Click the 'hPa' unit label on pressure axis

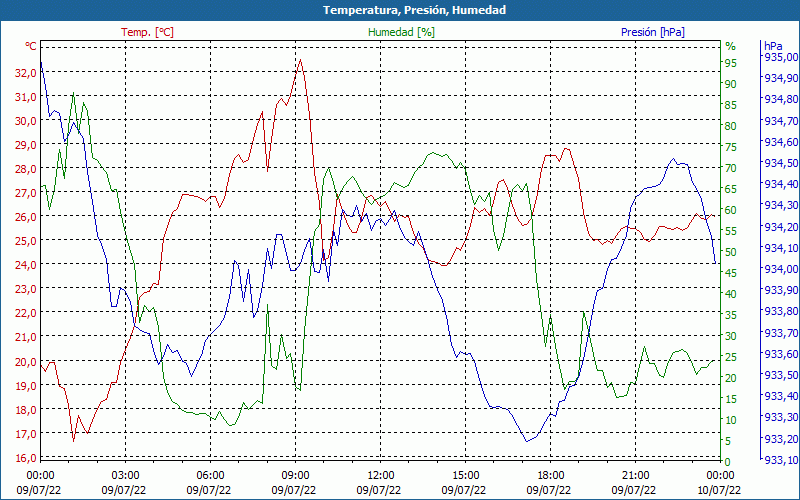click(773, 46)
